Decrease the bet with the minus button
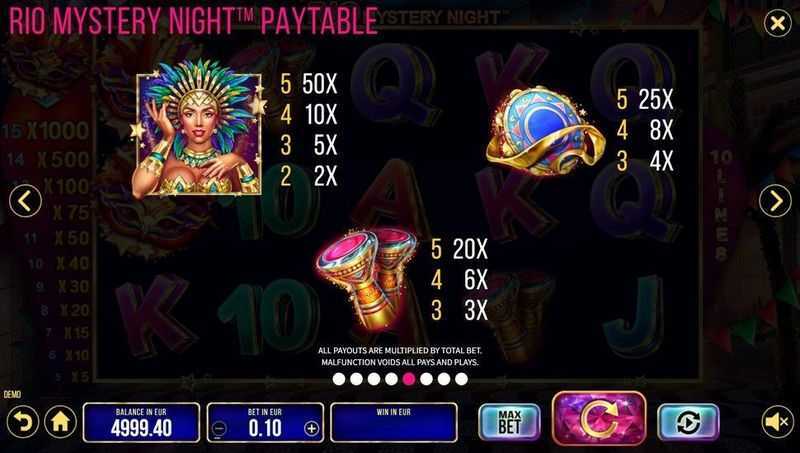800x453 pixels. coord(219,429)
